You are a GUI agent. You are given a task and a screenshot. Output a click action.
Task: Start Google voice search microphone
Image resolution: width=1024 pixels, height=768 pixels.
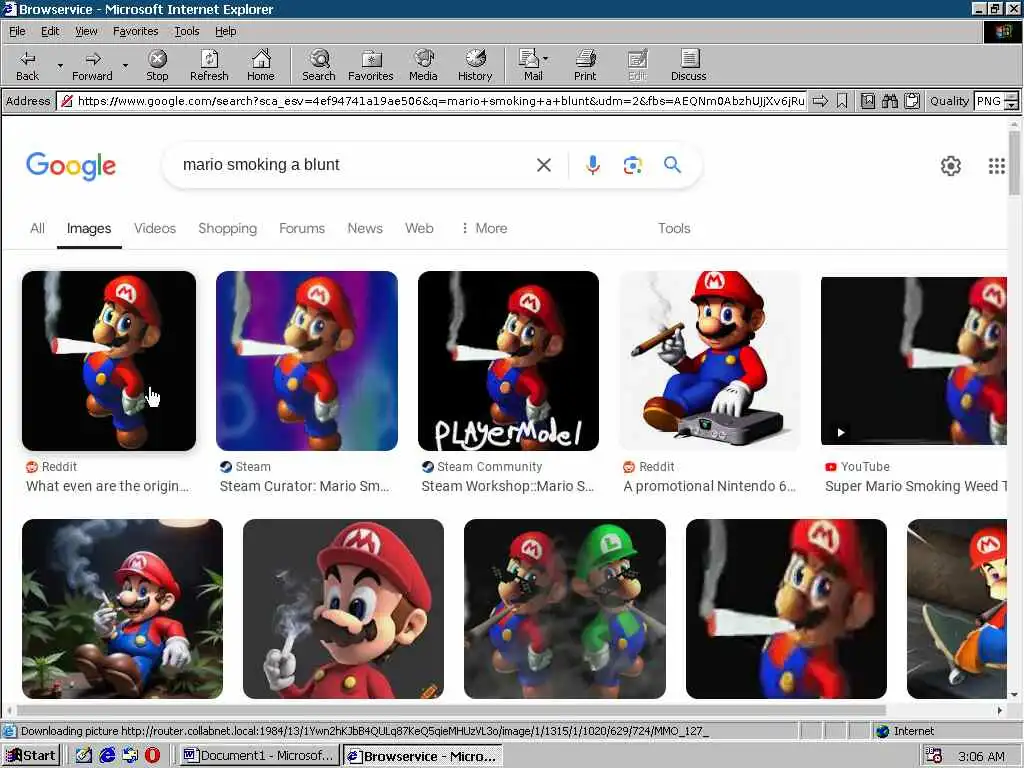click(x=593, y=165)
